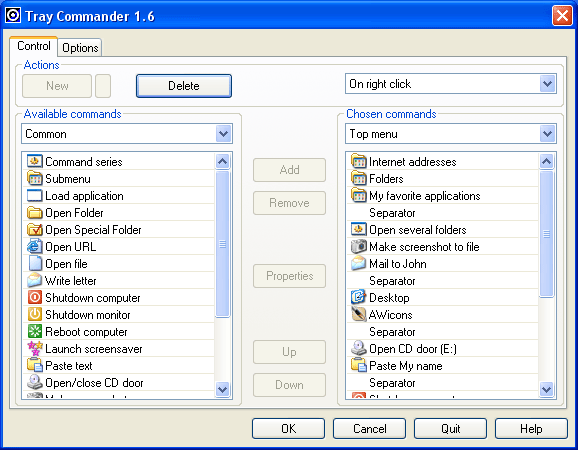Click the Delete button

pos(184,86)
